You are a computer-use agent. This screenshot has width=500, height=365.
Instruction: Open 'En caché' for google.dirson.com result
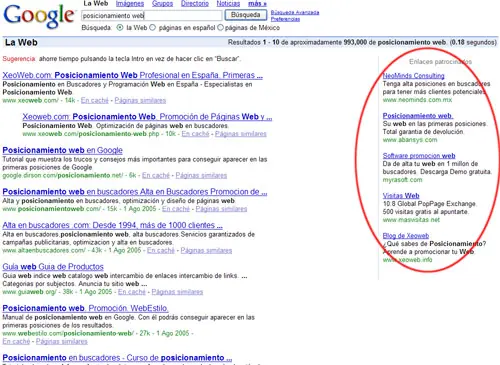pyautogui.click(x=156, y=175)
